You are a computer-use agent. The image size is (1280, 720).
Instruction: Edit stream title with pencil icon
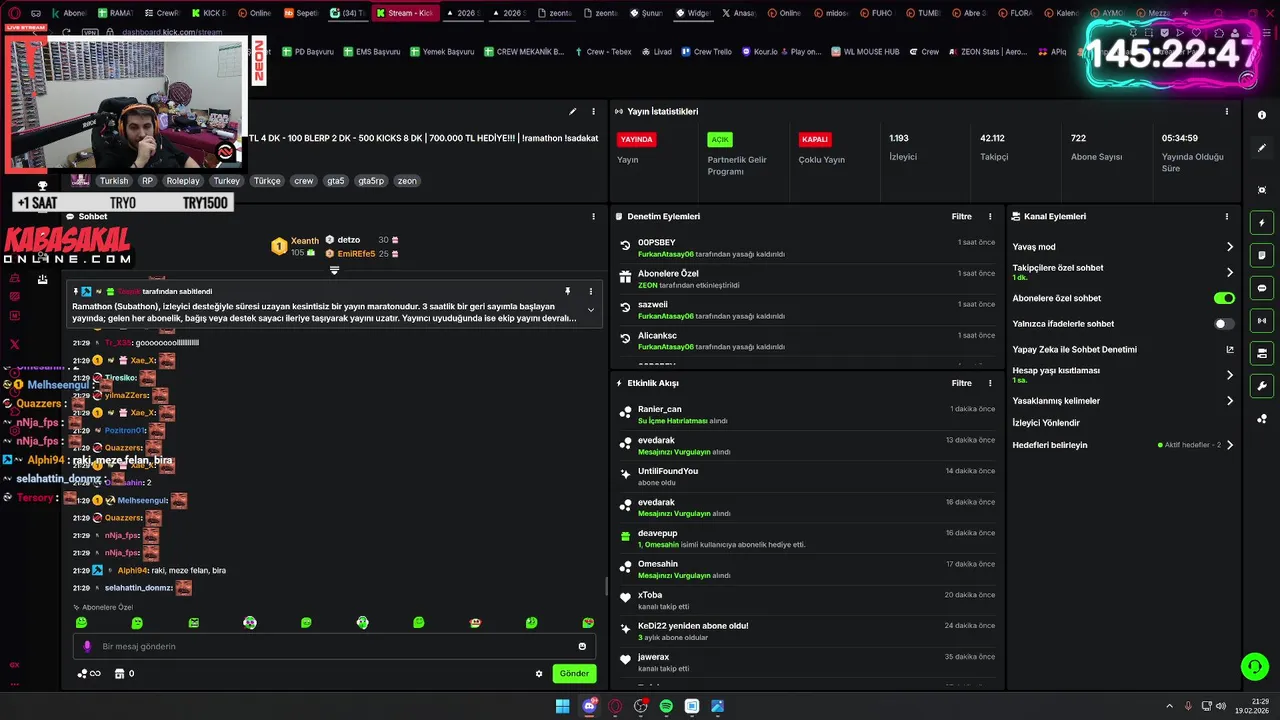(x=573, y=111)
